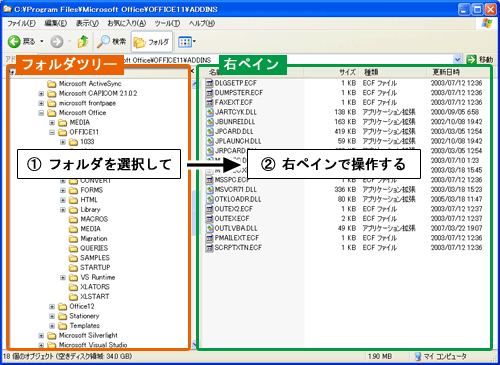Click the PMAILEXT.ECF file name
The height and width of the screenshot is (365, 500).
click(x=237, y=238)
